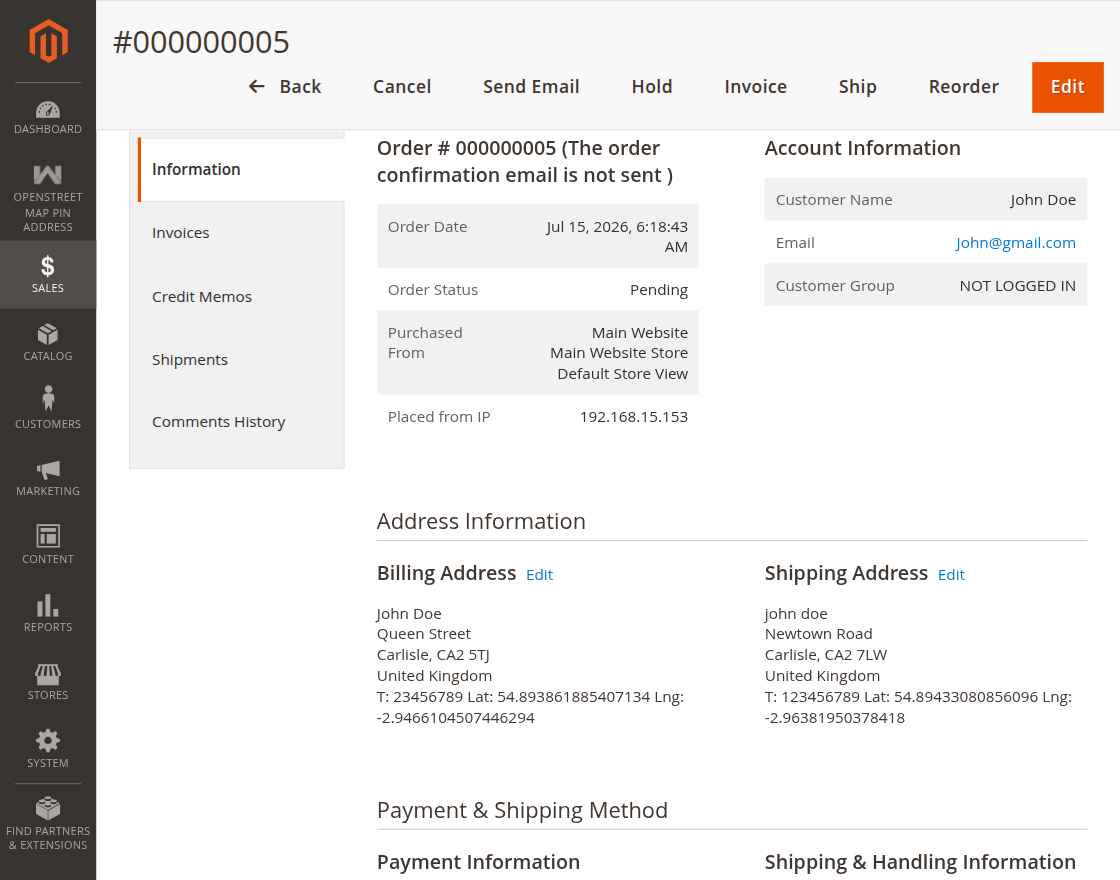Open the Content layout icon

click(48, 536)
